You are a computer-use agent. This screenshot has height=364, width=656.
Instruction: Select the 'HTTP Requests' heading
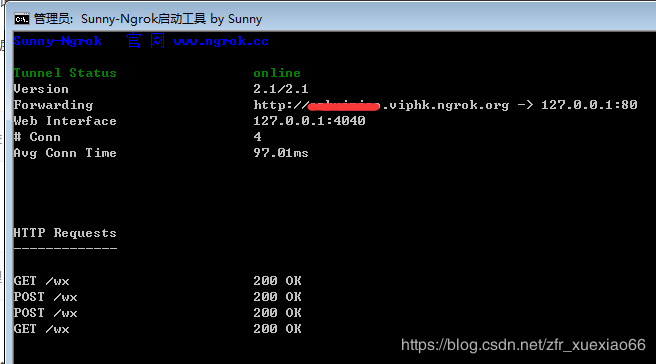point(65,233)
